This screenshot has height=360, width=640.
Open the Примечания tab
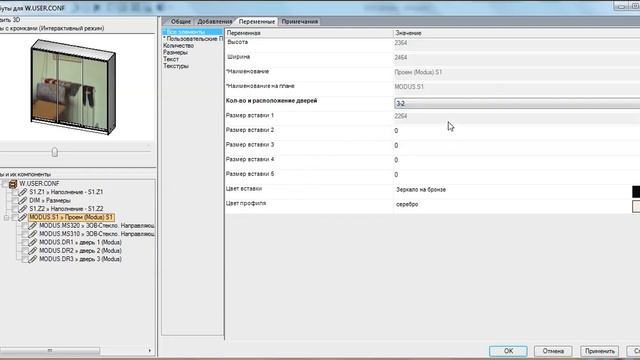click(x=300, y=22)
